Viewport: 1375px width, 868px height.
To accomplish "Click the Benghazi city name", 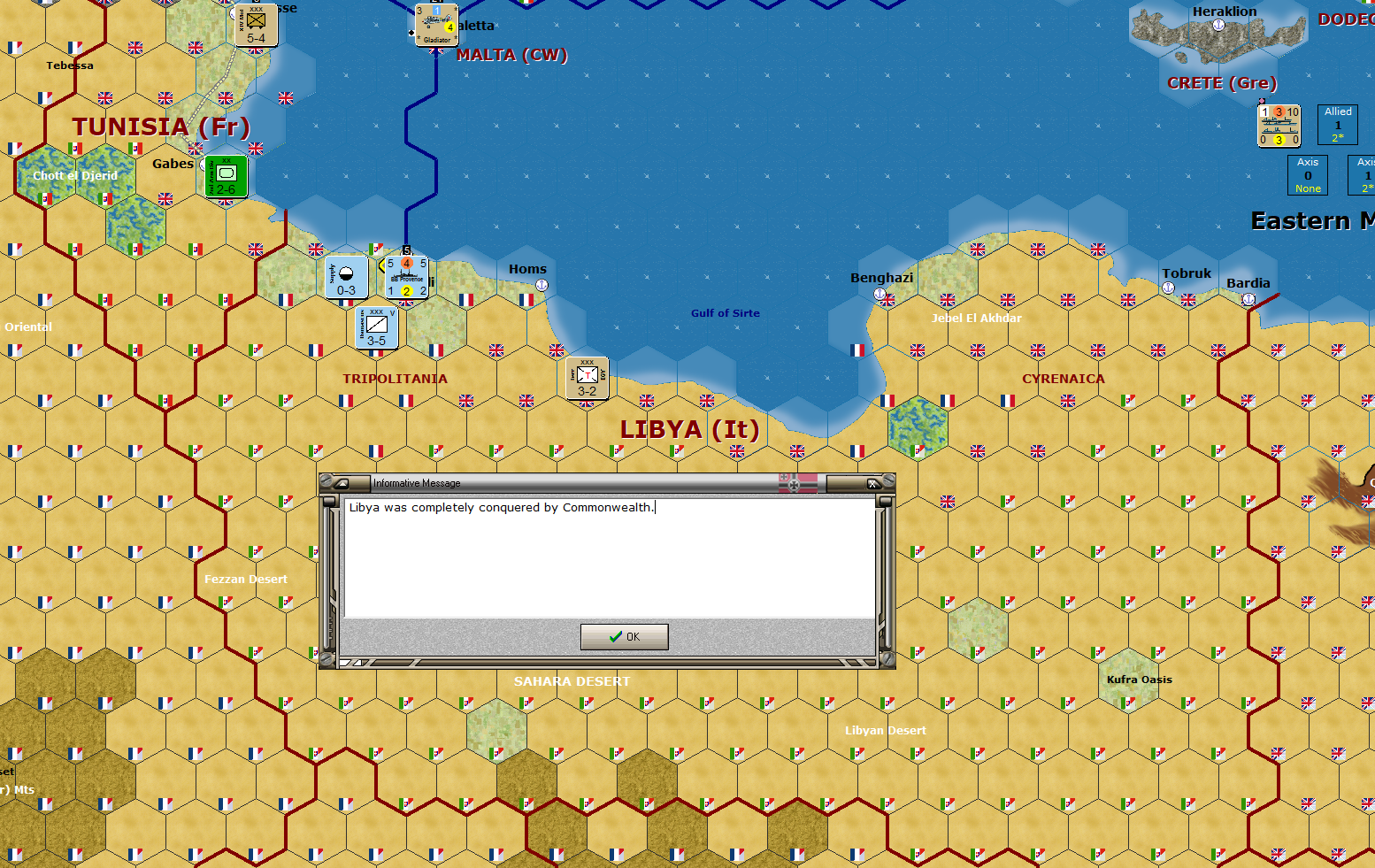I will pyautogui.click(x=882, y=278).
